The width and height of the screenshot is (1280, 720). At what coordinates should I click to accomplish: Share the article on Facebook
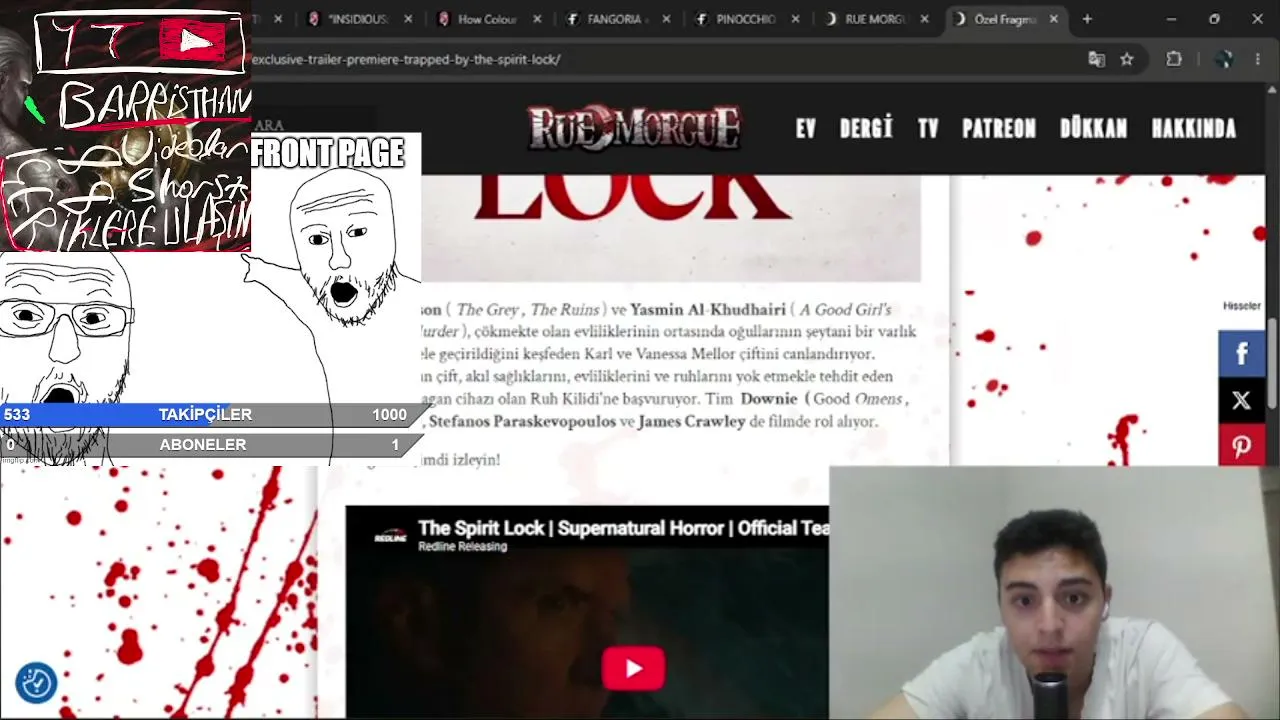(x=1242, y=353)
